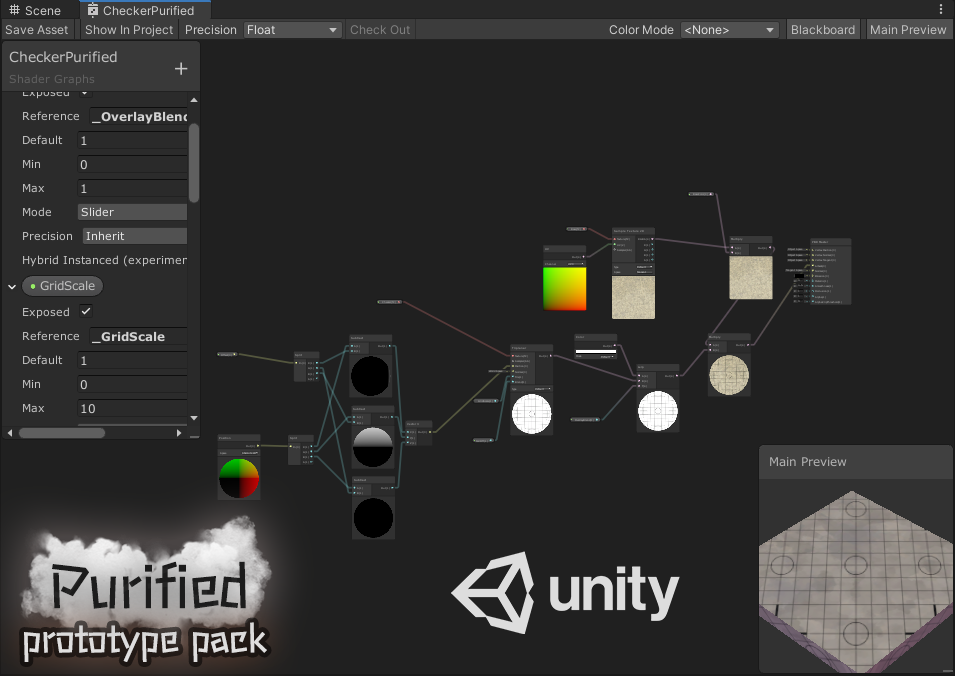Viewport: 955px width, 676px height.
Task: Click the GridScale Min value field
Action: (133, 384)
